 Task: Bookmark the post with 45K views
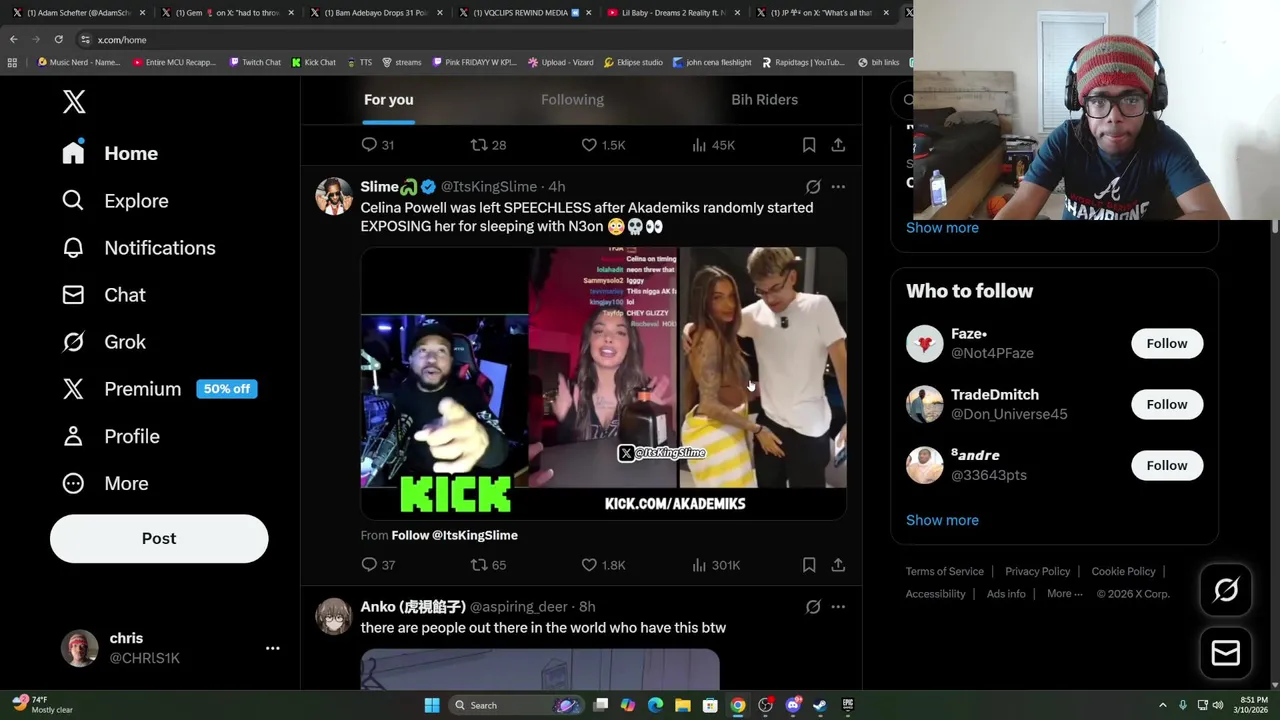pyautogui.click(x=809, y=145)
